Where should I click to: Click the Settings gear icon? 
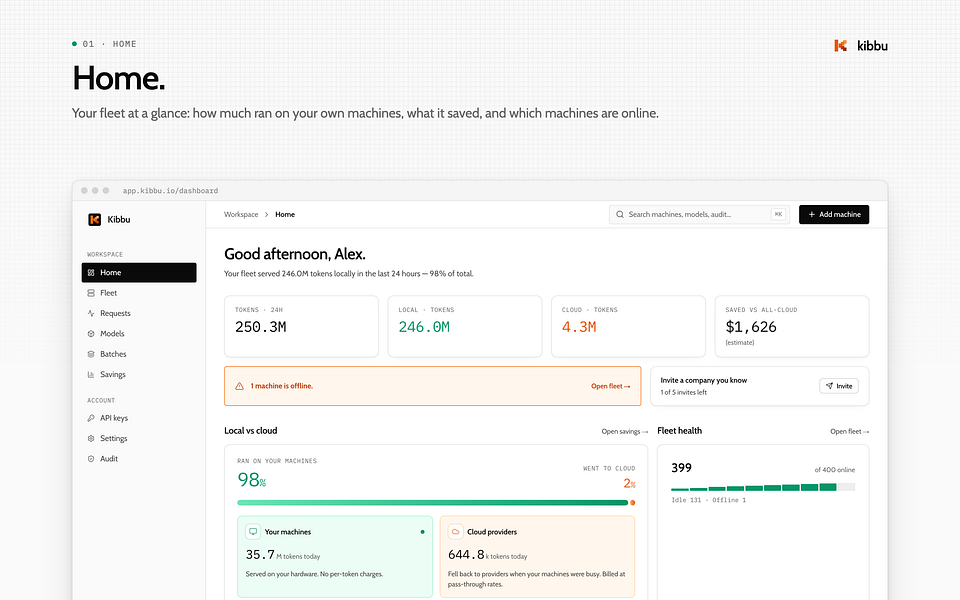pos(91,438)
